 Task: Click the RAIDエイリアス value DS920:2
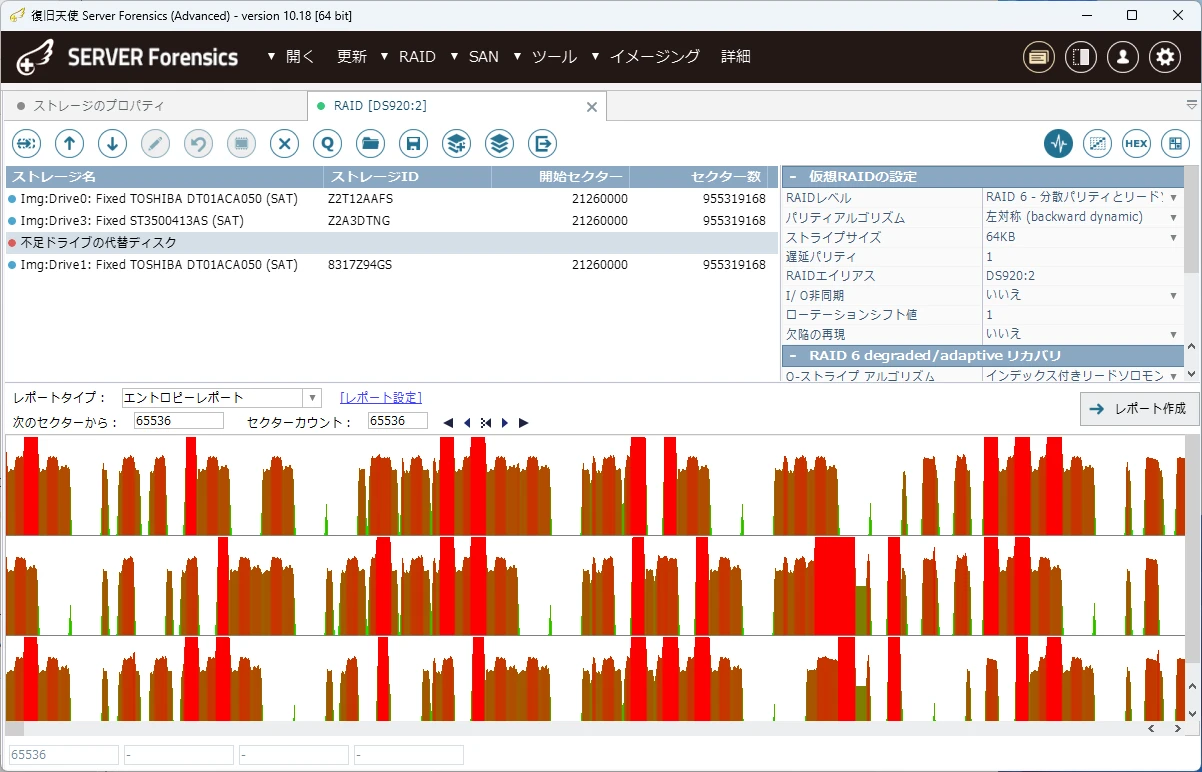pos(1082,276)
